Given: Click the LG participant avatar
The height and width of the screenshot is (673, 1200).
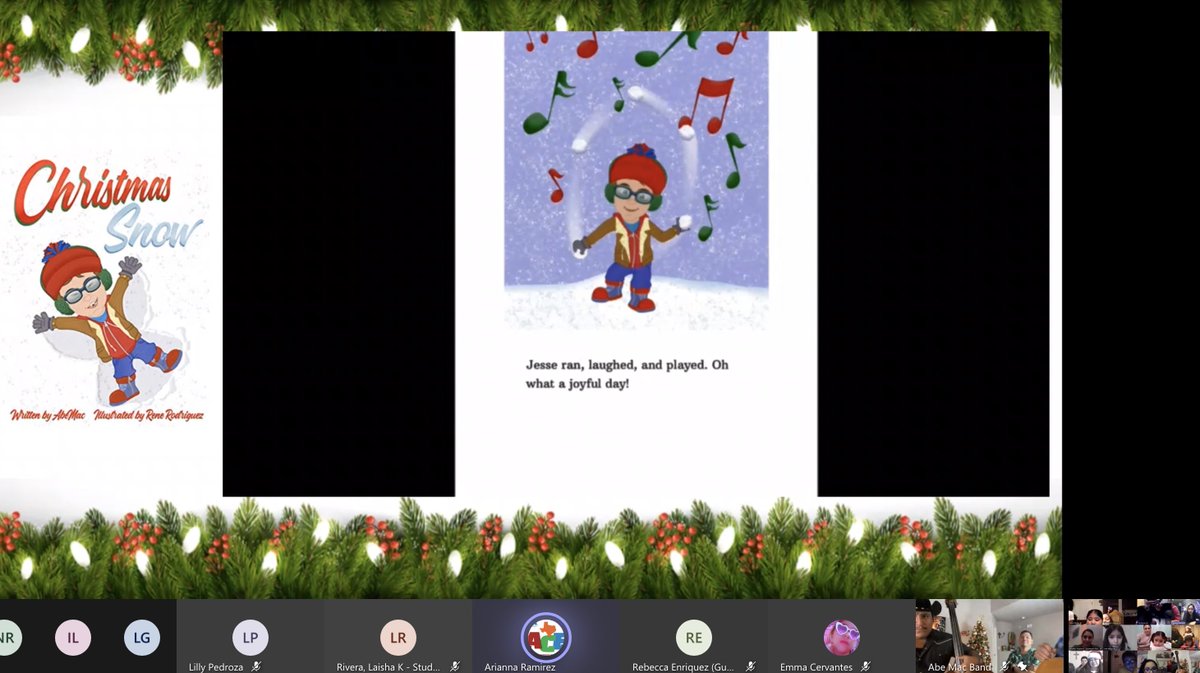Looking at the screenshot, I should point(142,637).
